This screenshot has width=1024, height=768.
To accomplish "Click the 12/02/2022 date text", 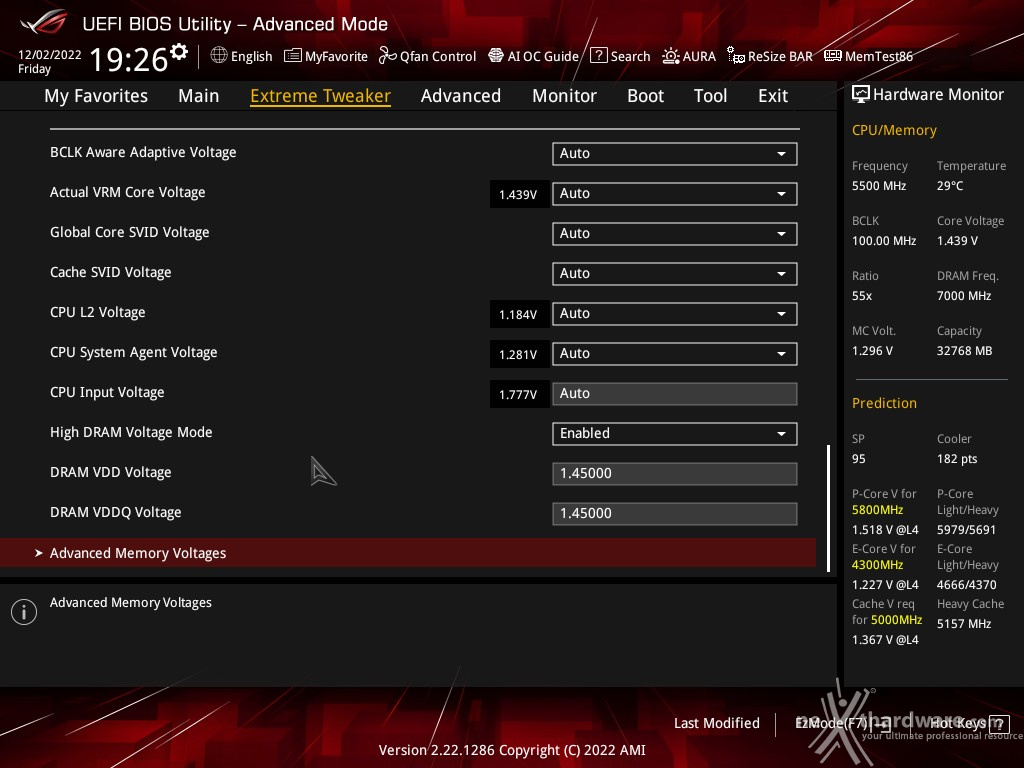I will 50,55.
